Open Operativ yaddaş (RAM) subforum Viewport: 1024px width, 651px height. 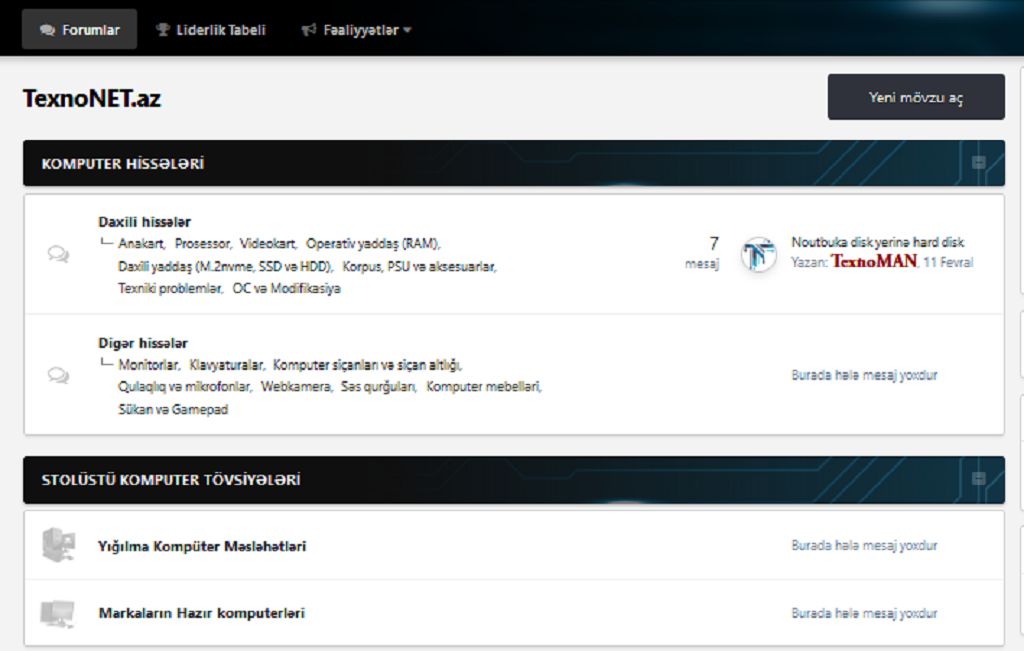(x=373, y=244)
